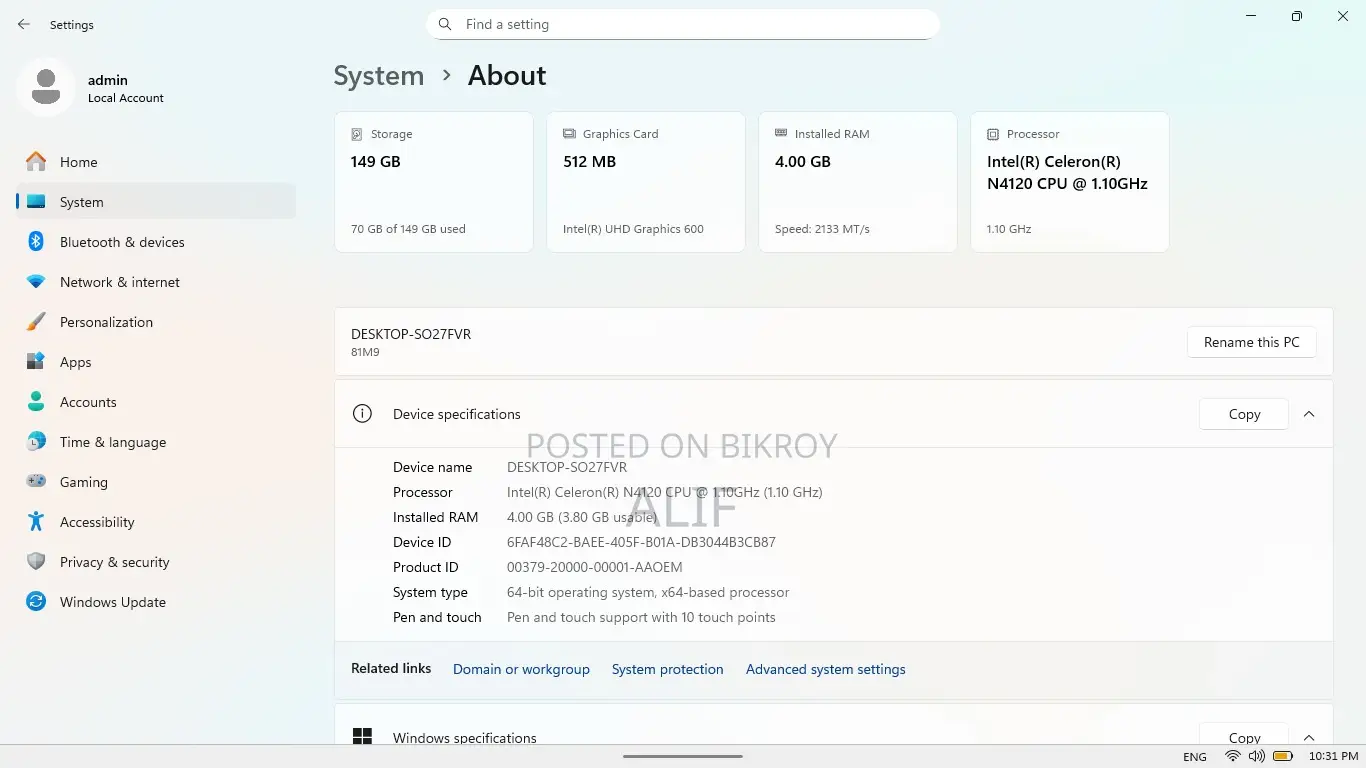Open Accessibility settings

(x=156, y=522)
